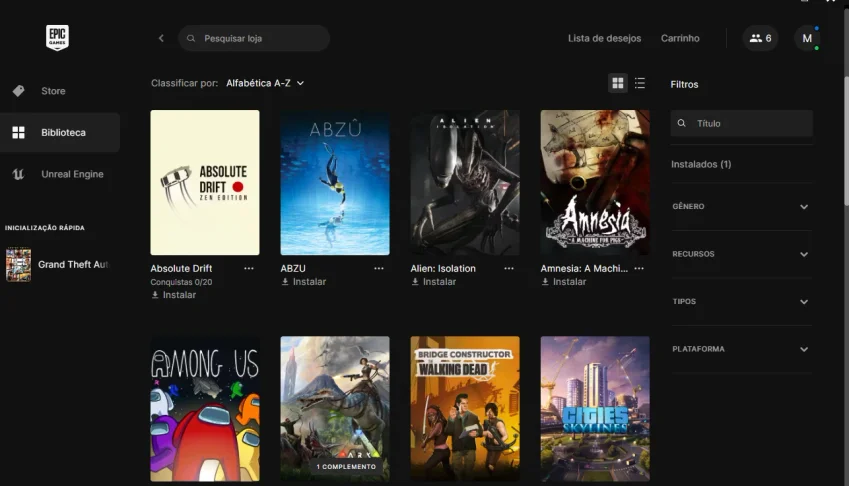Image resolution: width=849 pixels, height=486 pixels.
Task: Open the M profile avatar menu
Action: point(807,38)
